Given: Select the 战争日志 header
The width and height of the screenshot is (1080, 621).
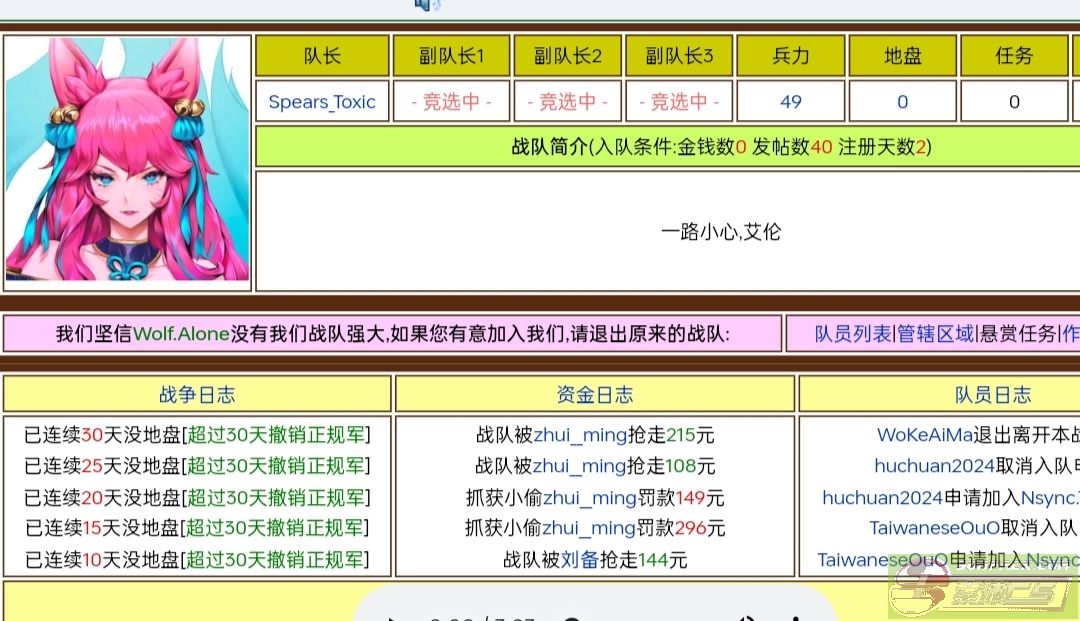Looking at the screenshot, I should click(197, 394).
